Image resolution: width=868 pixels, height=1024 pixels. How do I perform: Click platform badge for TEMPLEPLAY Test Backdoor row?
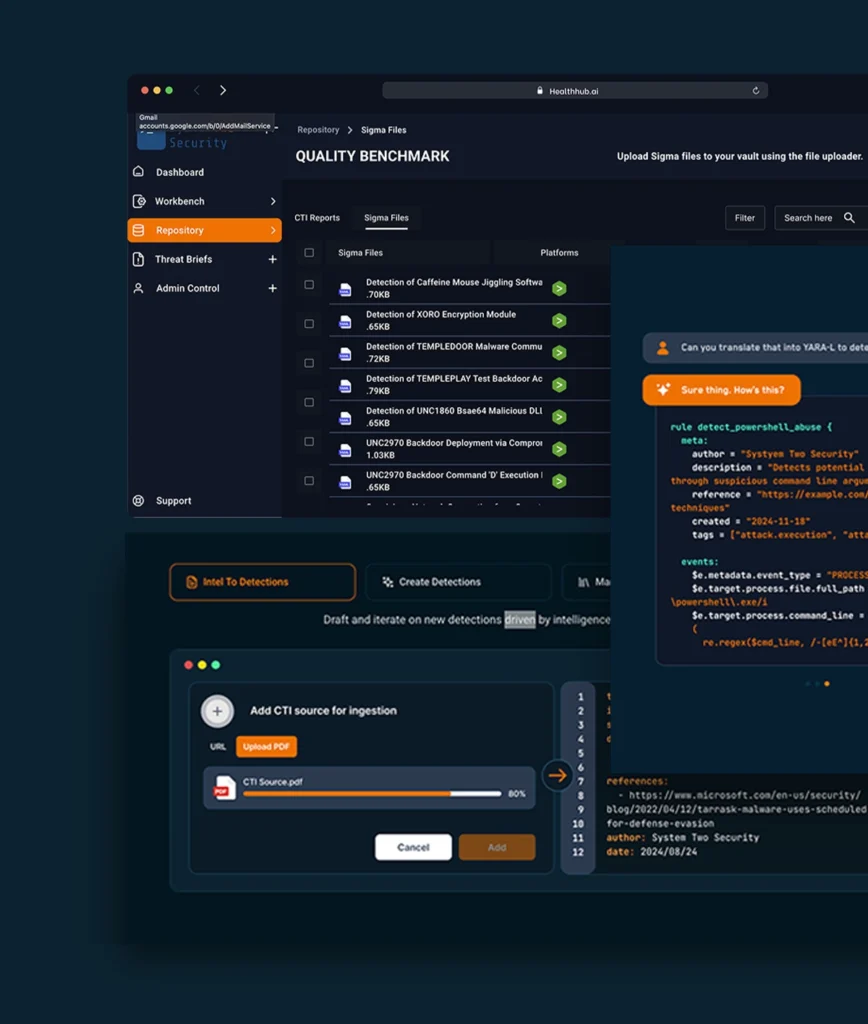tap(559, 385)
